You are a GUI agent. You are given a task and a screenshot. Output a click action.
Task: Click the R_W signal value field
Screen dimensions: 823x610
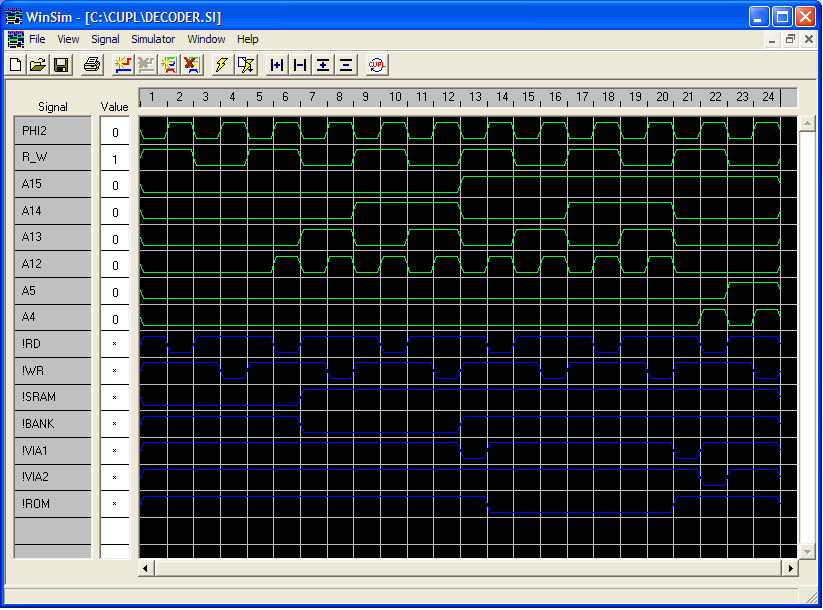(115, 158)
